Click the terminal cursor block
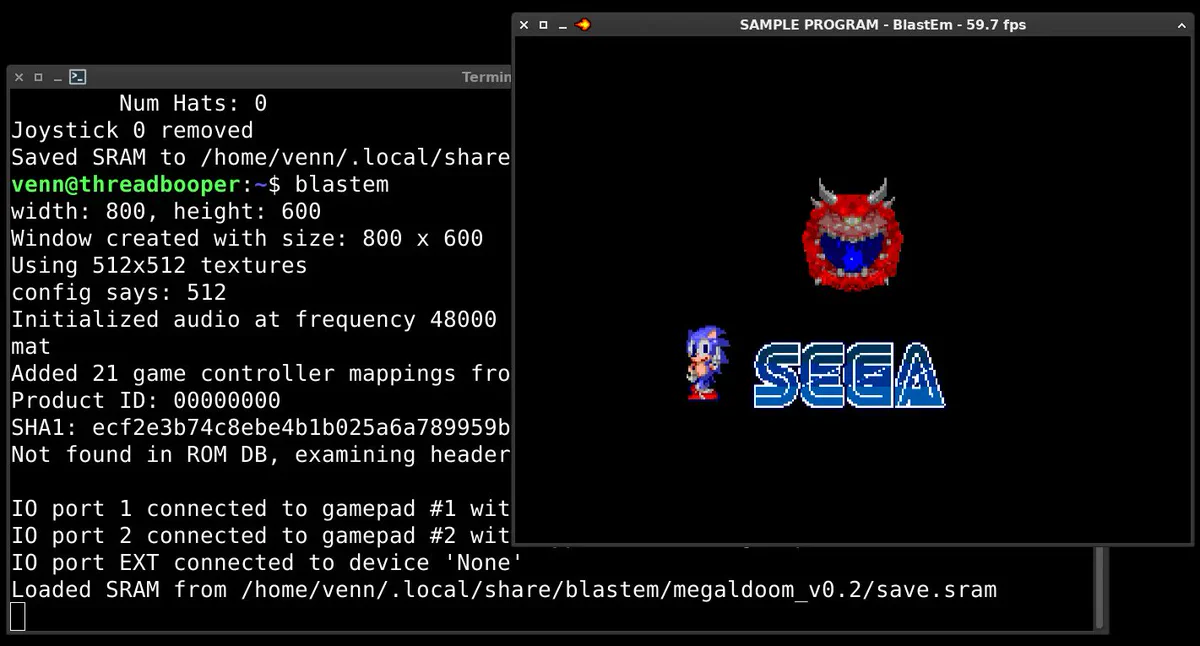Viewport: 1200px width, 646px height. [18, 617]
